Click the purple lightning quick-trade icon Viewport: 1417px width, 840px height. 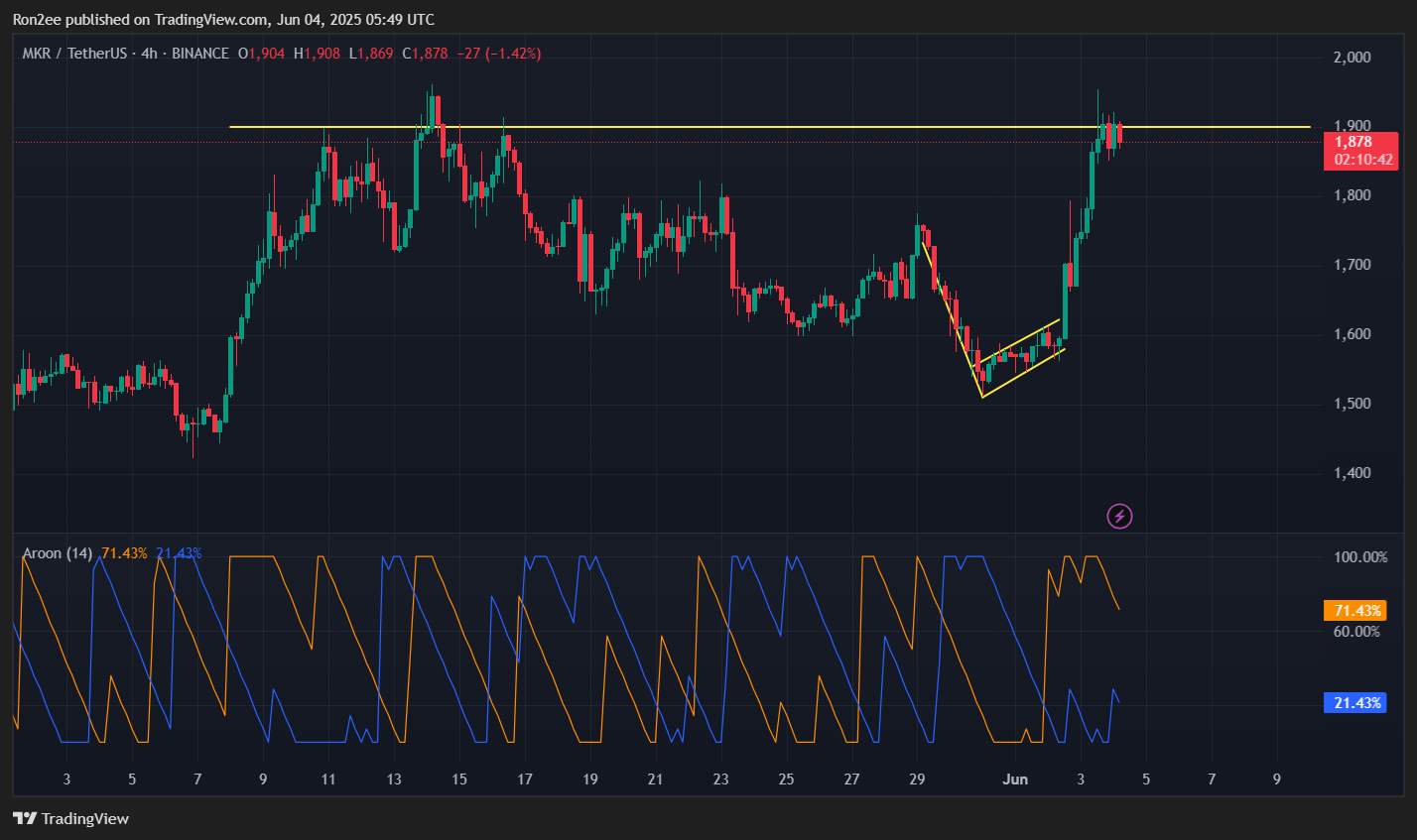1118,517
